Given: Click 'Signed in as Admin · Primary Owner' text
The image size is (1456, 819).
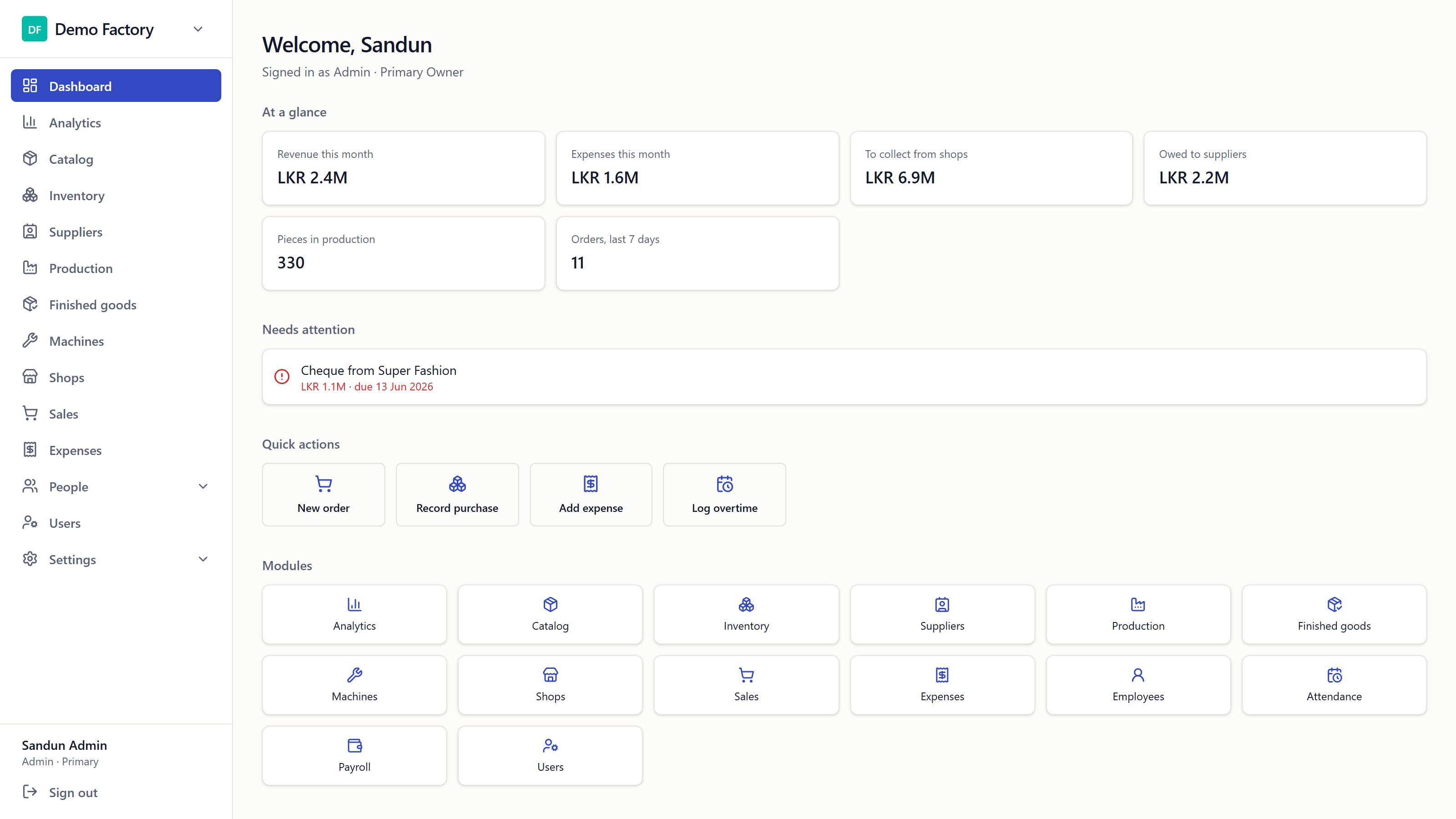Looking at the screenshot, I should pyautogui.click(x=362, y=72).
